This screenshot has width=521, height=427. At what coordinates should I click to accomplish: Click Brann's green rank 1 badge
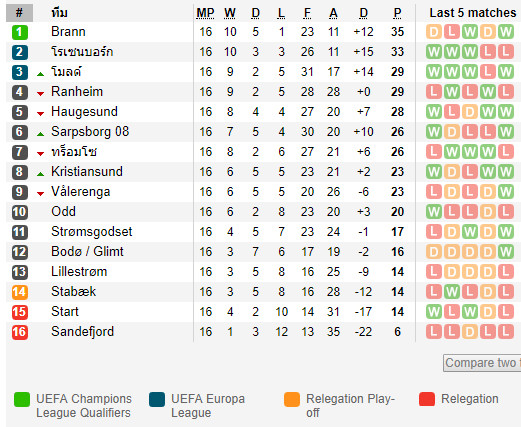(20, 32)
